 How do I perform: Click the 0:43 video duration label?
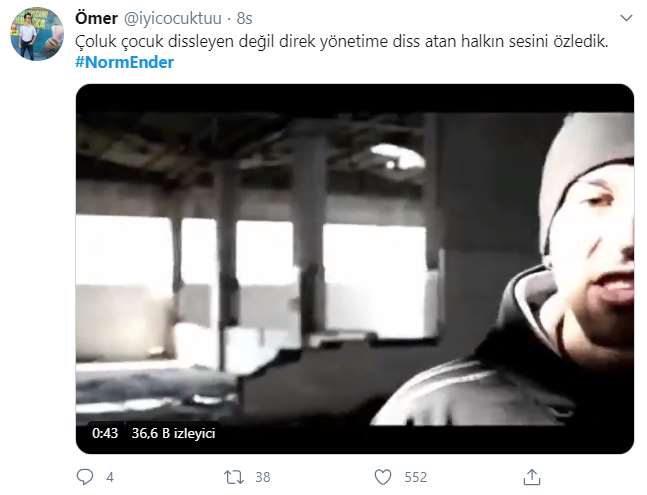pyautogui.click(x=105, y=433)
